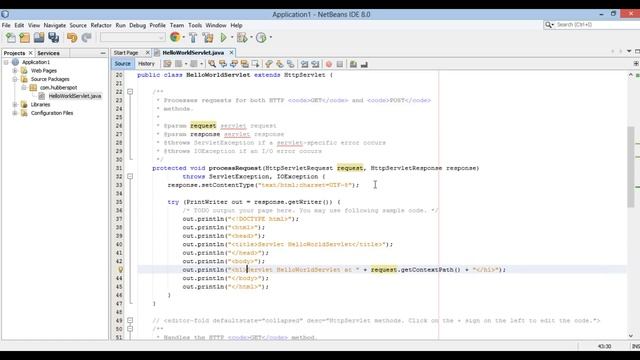Close the Start Page tab
This screenshot has height=360, width=640.
[x=148, y=53]
